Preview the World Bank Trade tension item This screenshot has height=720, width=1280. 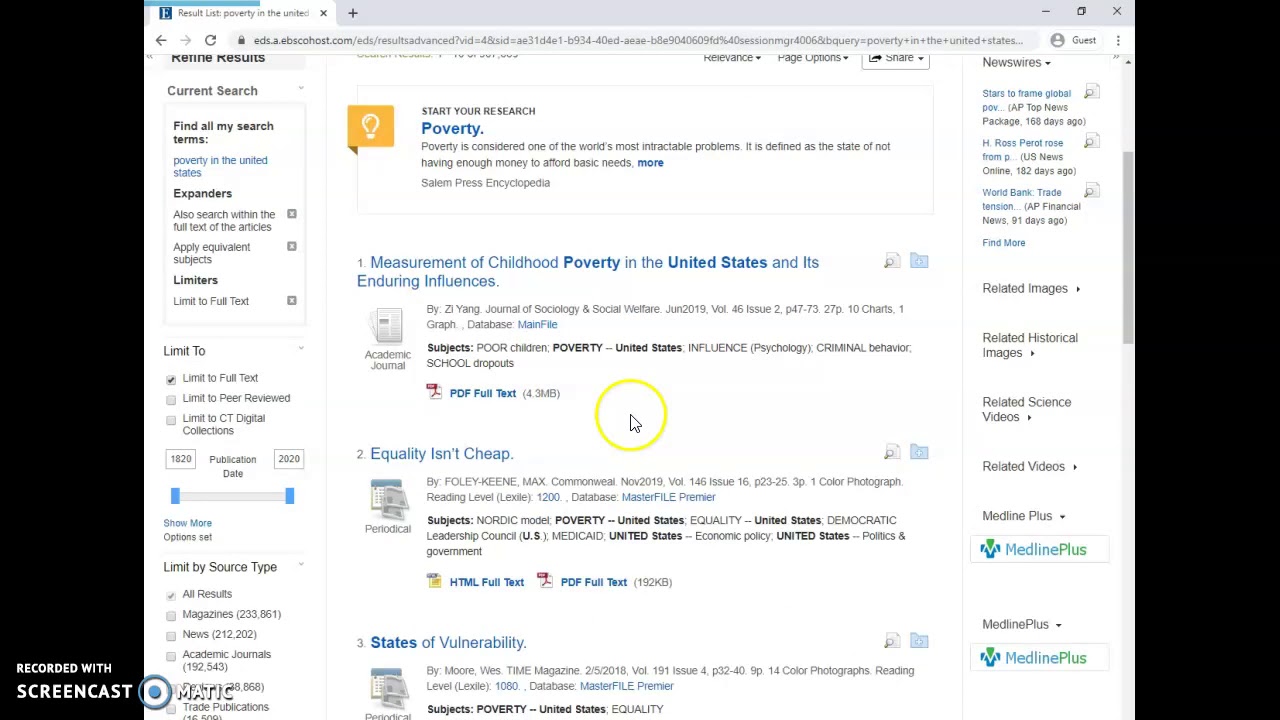click(x=1091, y=191)
